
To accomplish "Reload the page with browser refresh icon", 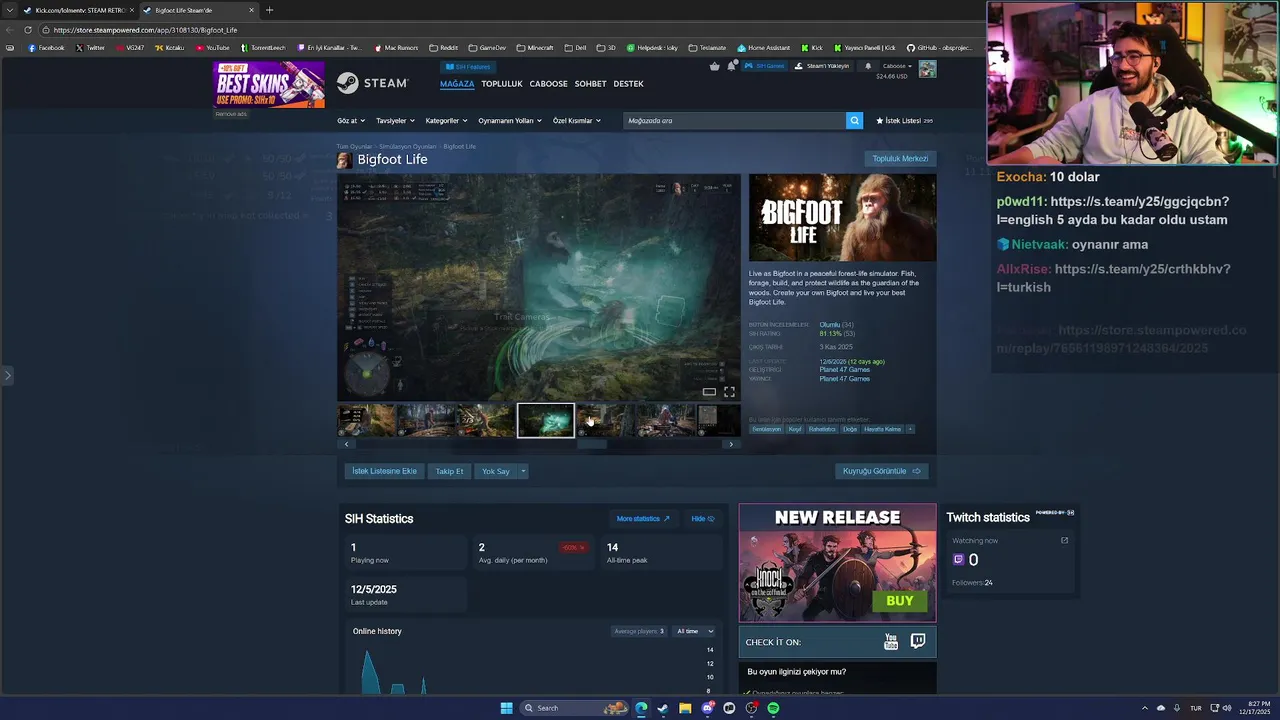I will click(x=28, y=30).
